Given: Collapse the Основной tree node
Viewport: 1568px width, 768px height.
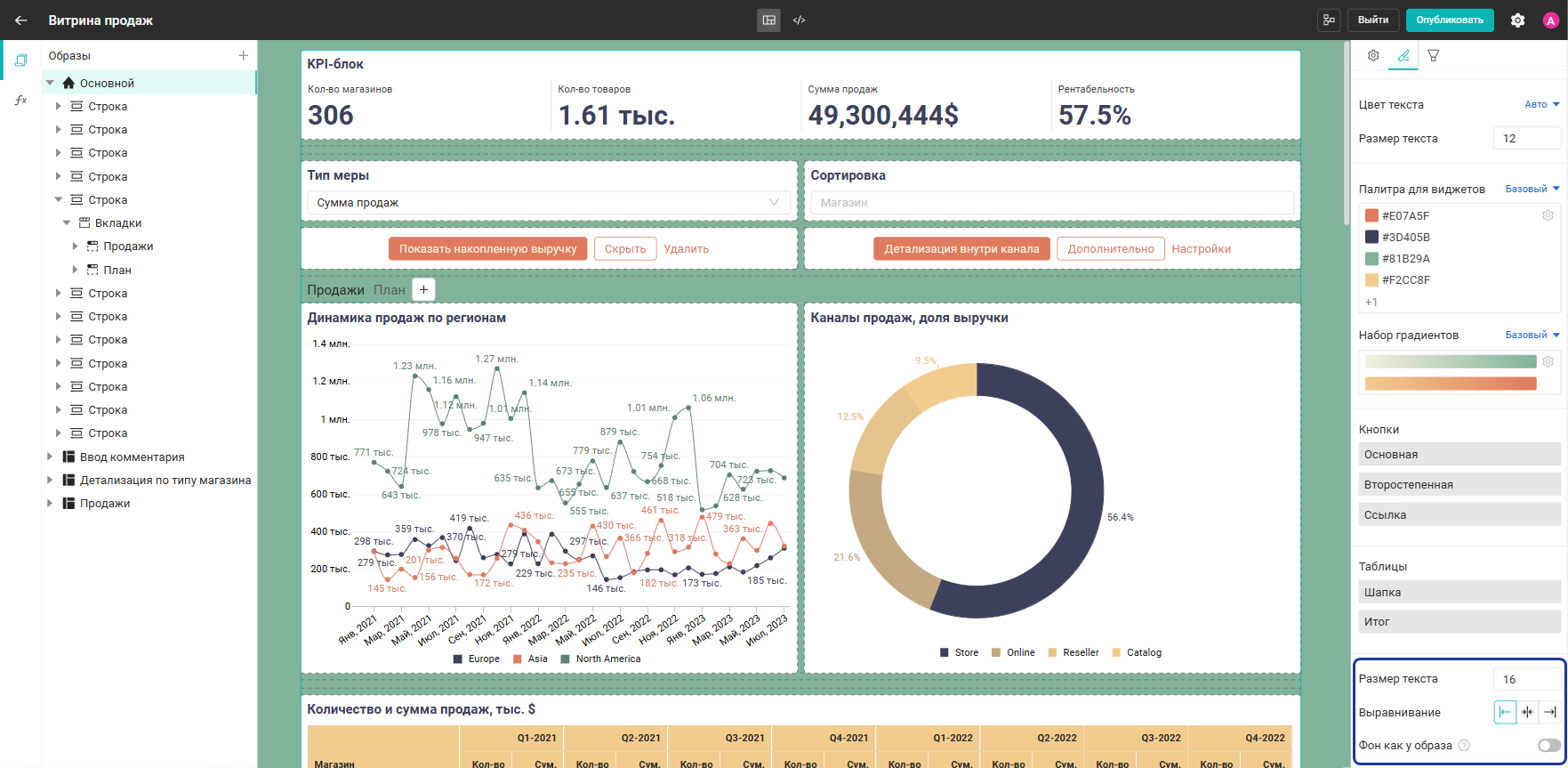Looking at the screenshot, I should (50, 83).
